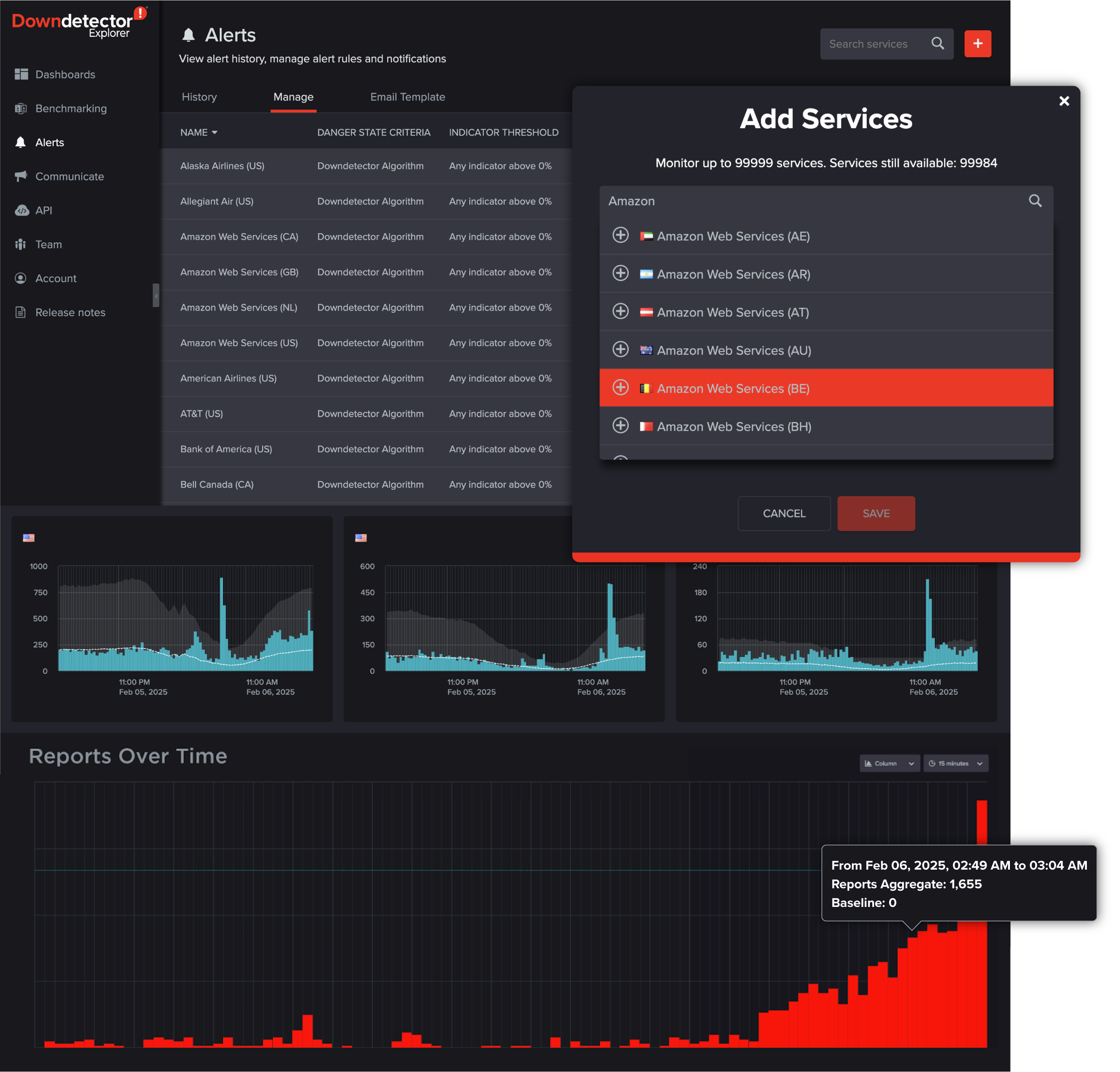This screenshot has width=1120, height=1072.
Task: Open the chart type dropdown showing Column
Action: click(x=889, y=763)
